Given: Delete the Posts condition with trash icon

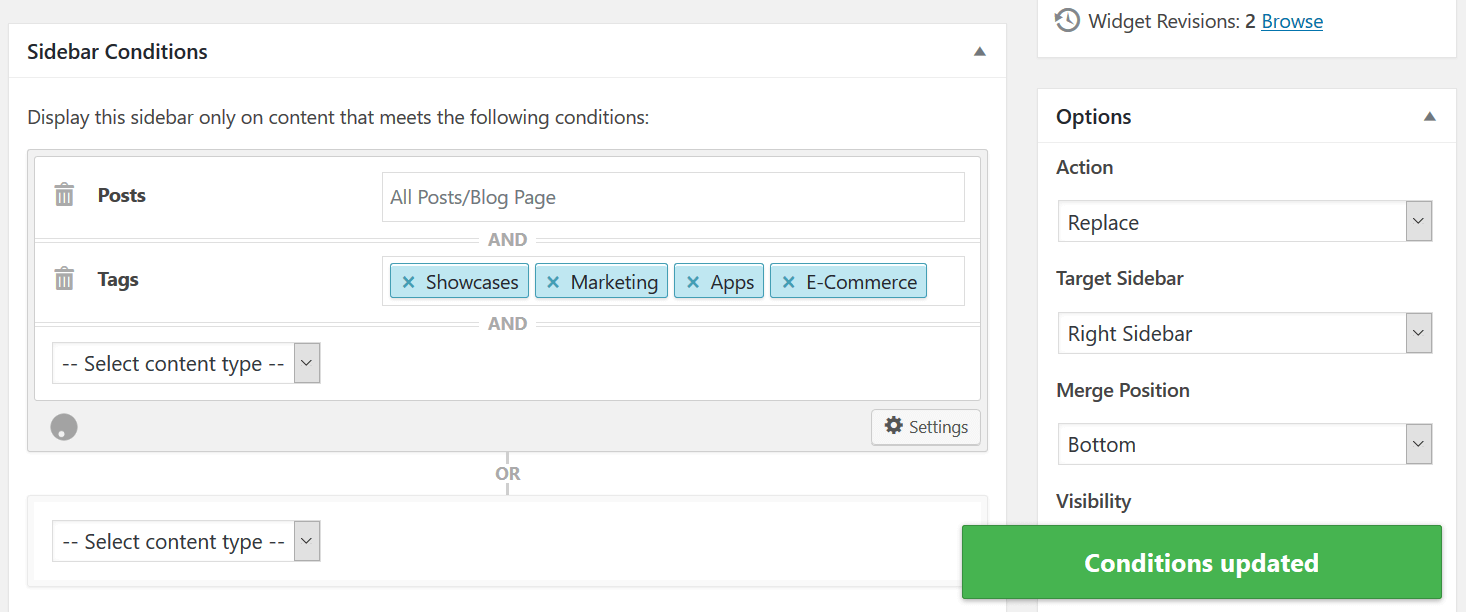Looking at the screenshot, I should click(x=64, y=195).
